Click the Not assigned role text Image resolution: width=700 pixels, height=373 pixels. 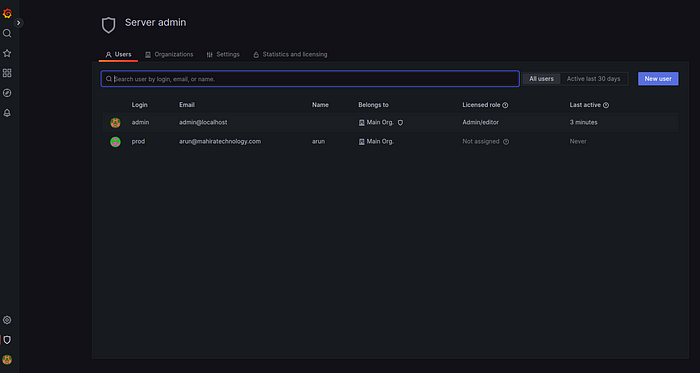pyautogui.click(x=481, y=141)
